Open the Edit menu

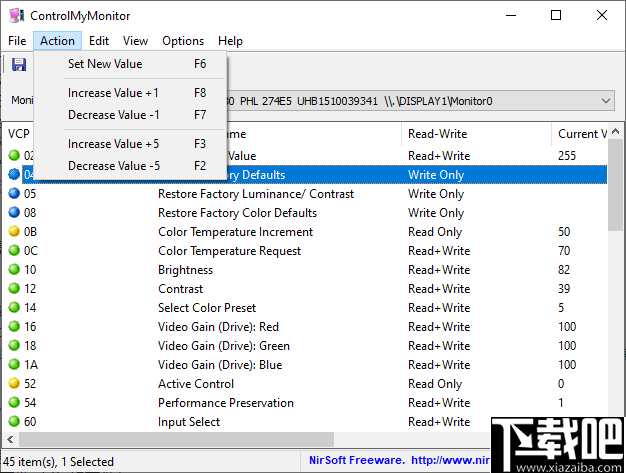point(99,41)
